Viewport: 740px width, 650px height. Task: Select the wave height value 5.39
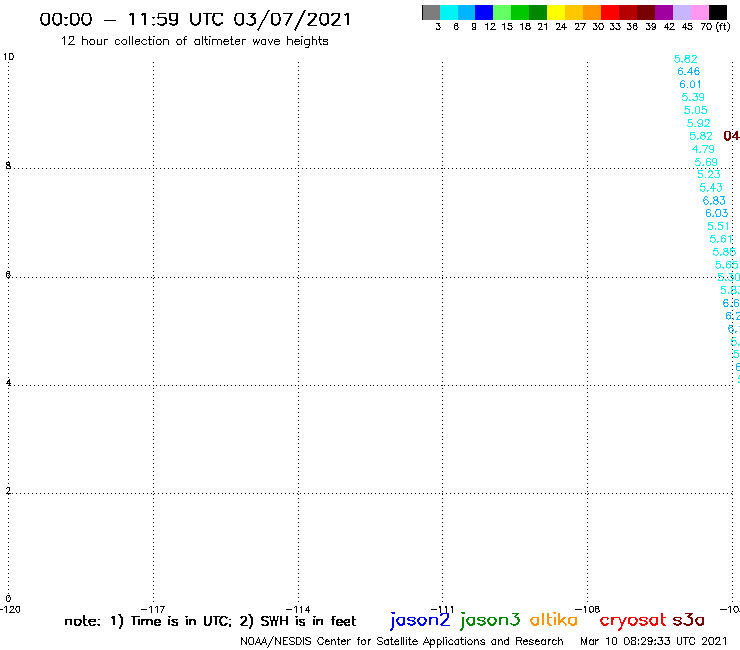pos(693,97)
